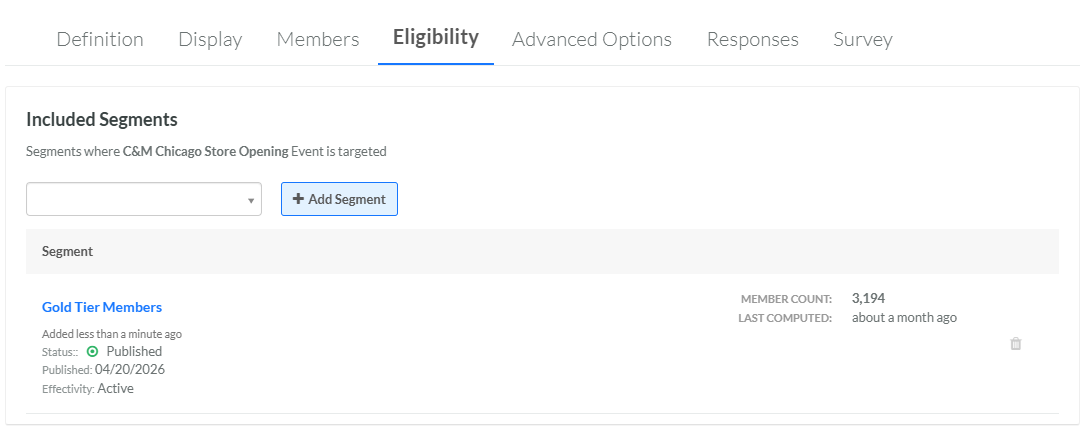Switch to the Definition tab
The width and height of the screenshot is (1087, 429).
click(x=100, y=40)
